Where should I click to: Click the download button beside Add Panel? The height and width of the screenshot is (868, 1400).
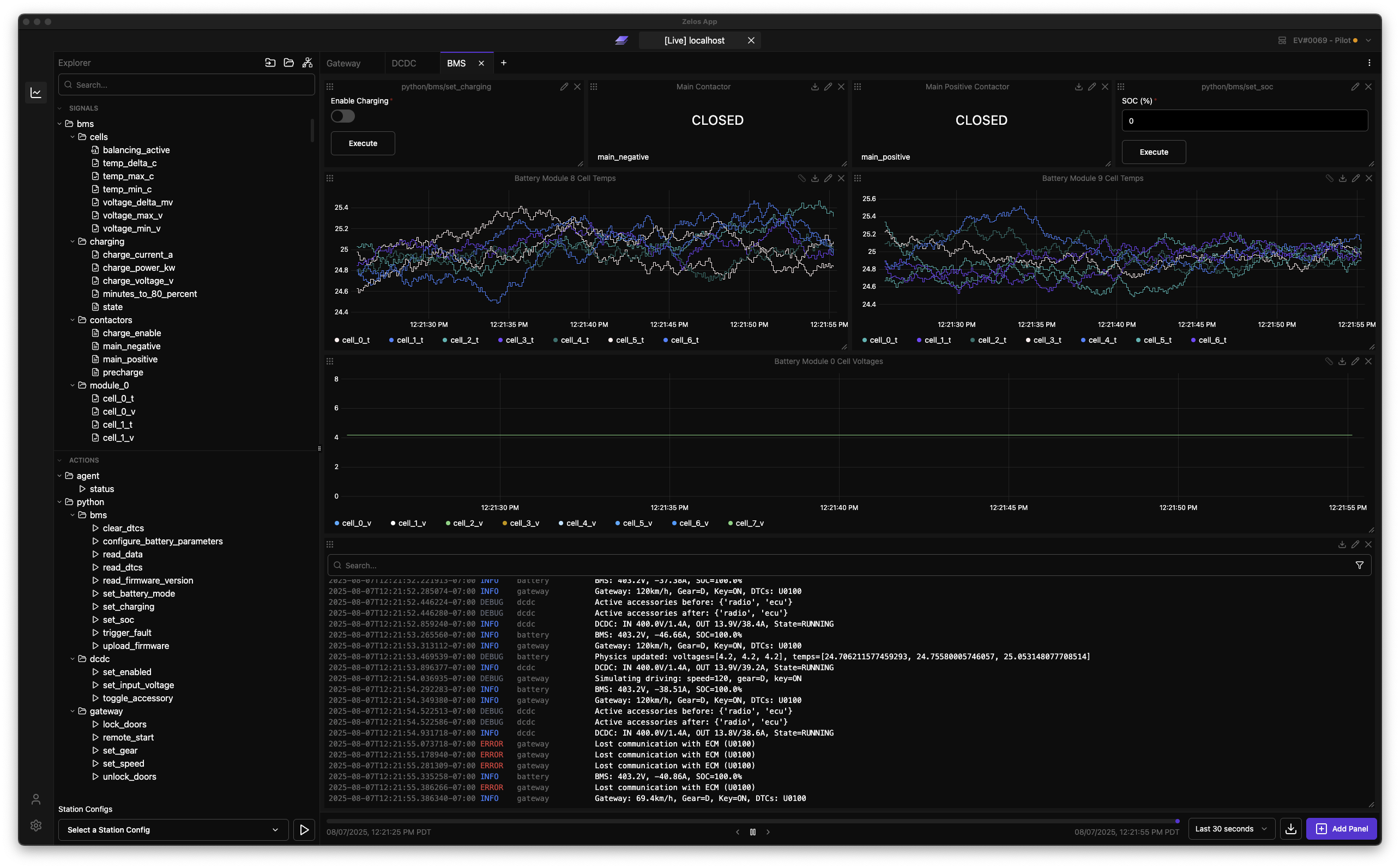click(1291, 828)
